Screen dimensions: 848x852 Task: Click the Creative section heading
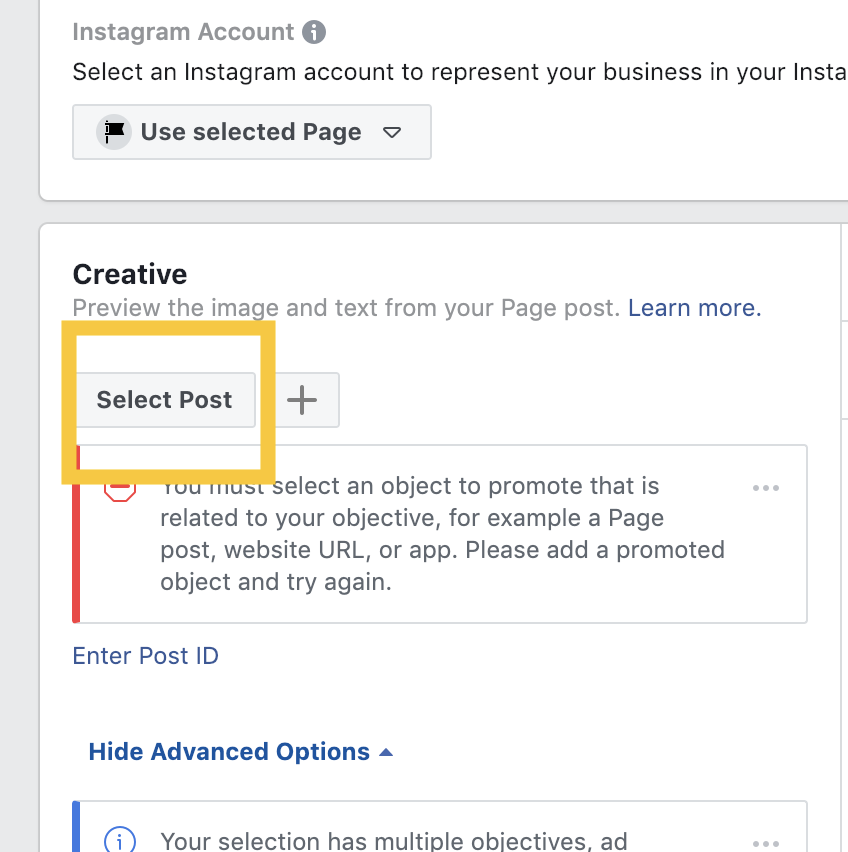point(130,274)
